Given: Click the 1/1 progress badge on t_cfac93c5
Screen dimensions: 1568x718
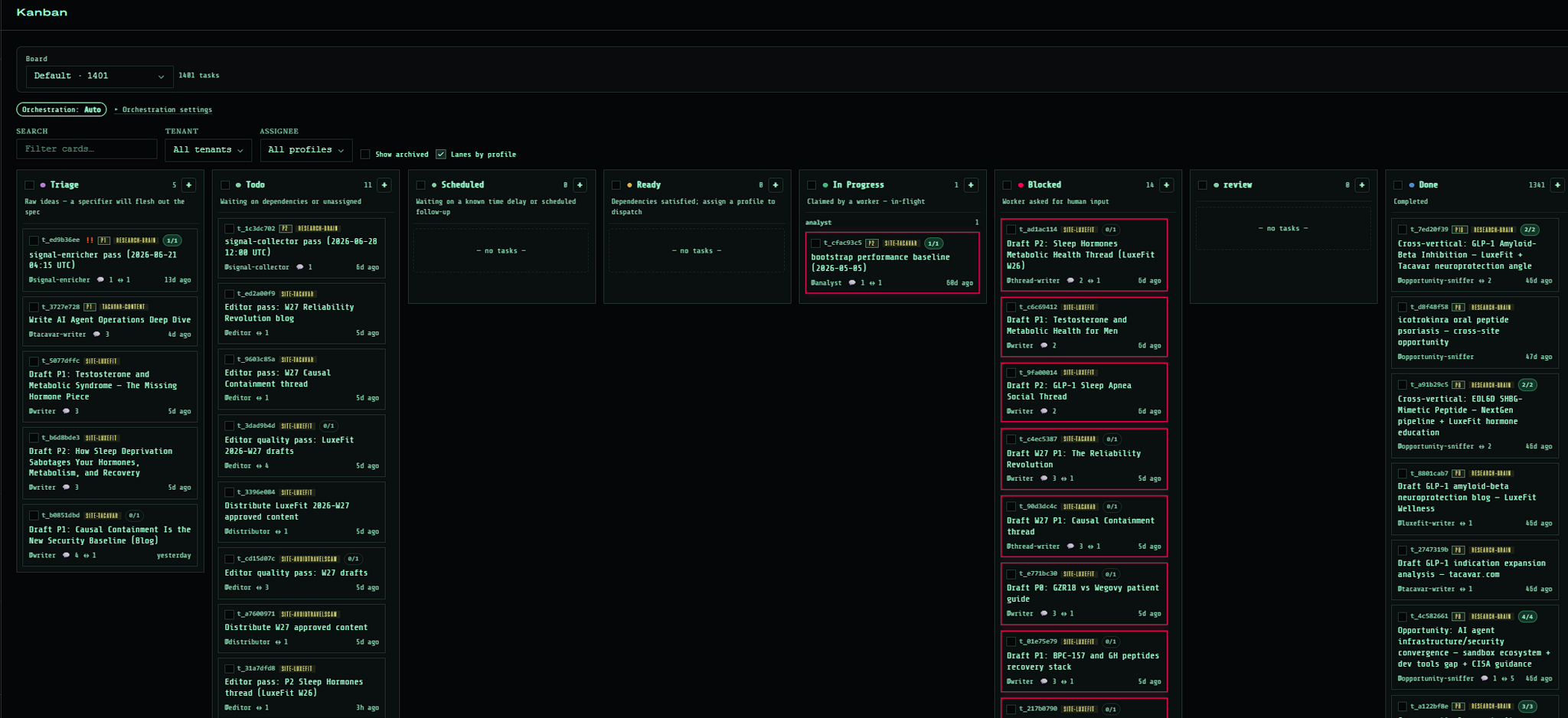Looking at the screenshot, I should click(933, 243).
